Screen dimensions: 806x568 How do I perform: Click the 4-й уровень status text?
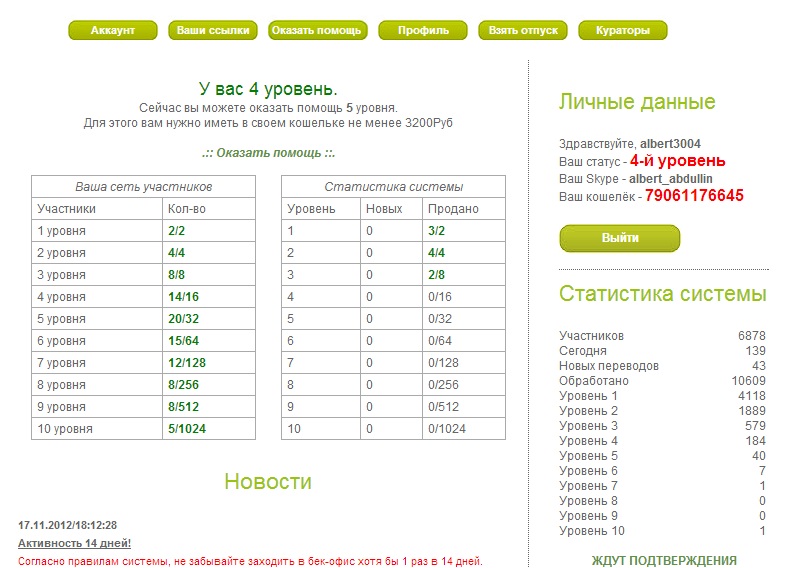(x=677, y=161)
